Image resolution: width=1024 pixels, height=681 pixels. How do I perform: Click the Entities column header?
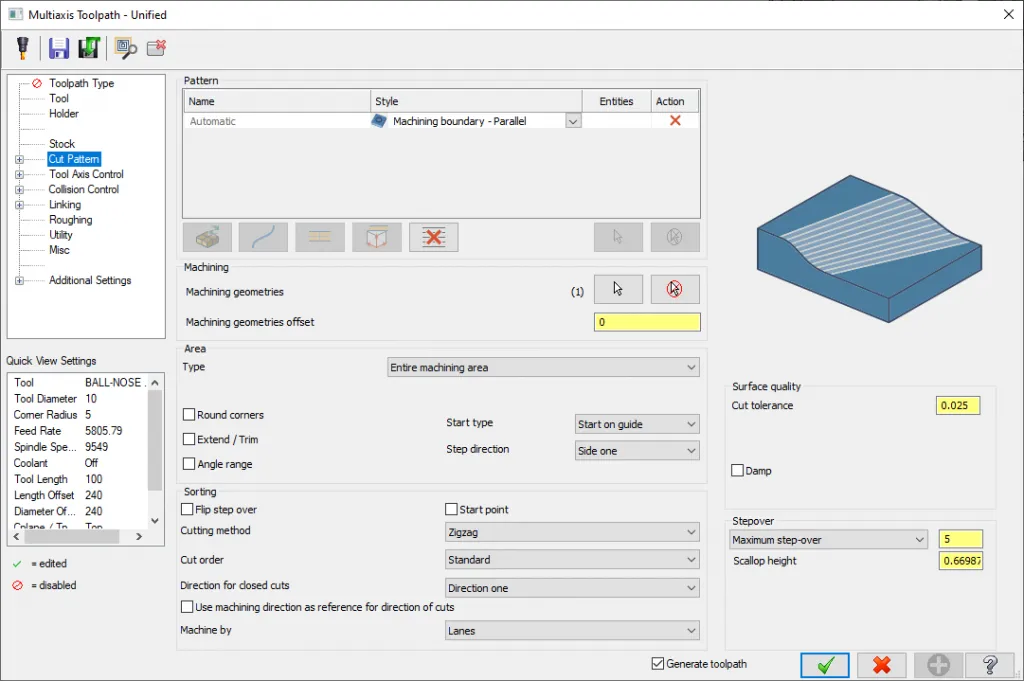click(616, 101)
